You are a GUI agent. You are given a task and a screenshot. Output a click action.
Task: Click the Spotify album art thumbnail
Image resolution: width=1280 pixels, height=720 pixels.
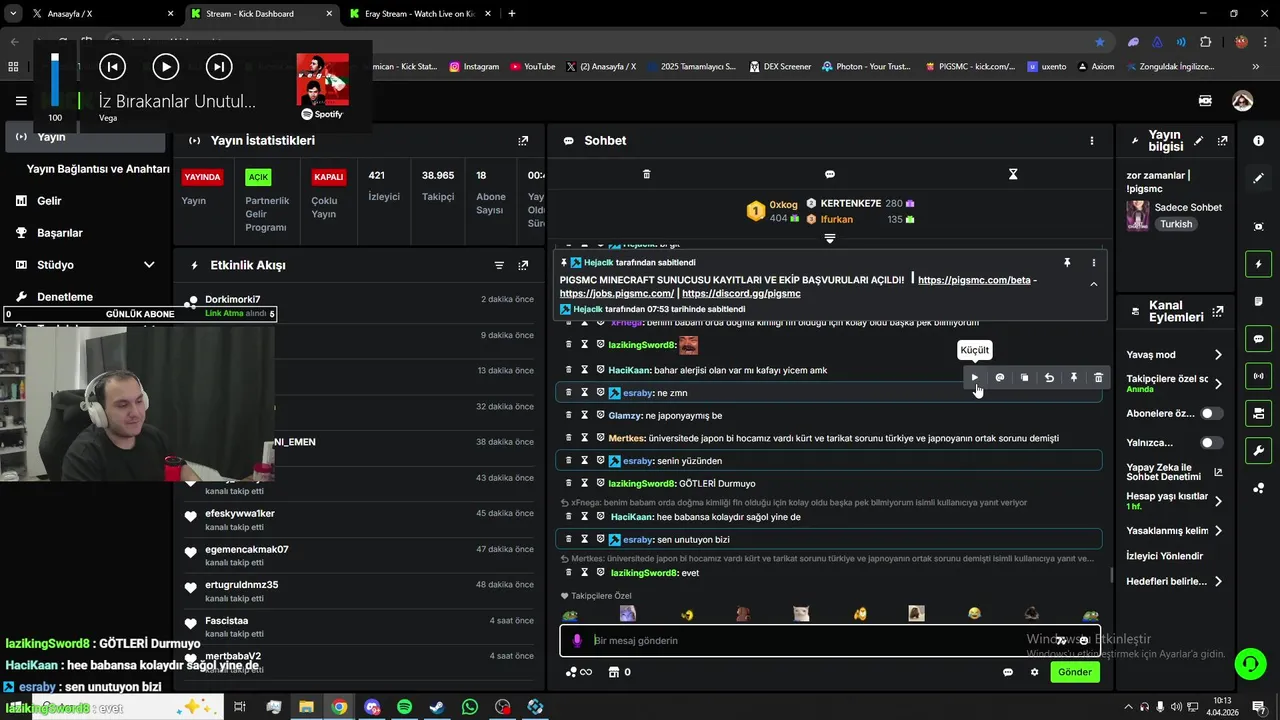point(322,80)
